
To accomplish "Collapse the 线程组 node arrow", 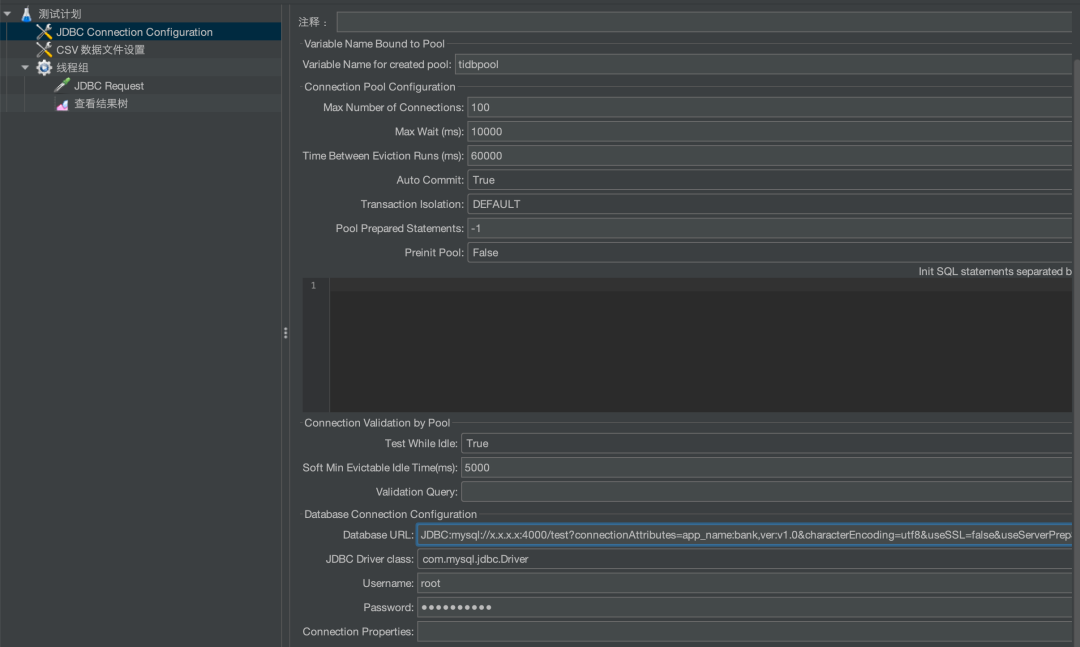I will click(25, 68).
